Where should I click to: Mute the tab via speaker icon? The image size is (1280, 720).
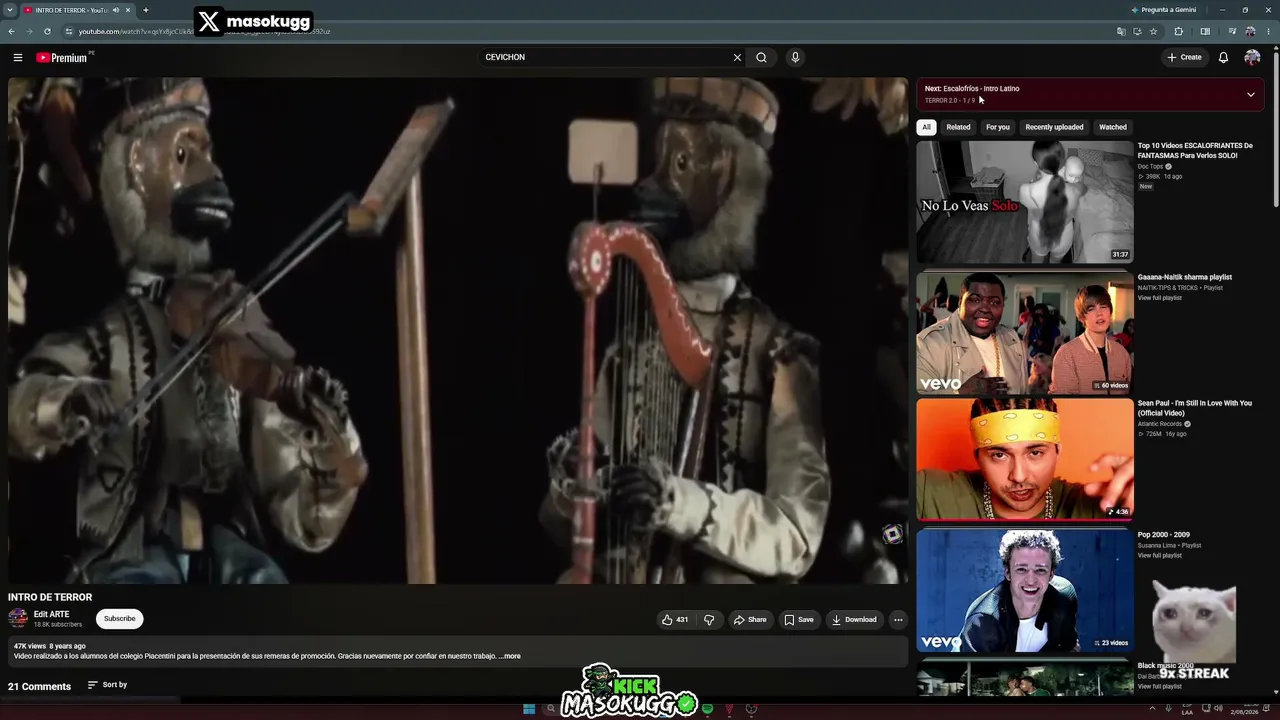(116, 10)
